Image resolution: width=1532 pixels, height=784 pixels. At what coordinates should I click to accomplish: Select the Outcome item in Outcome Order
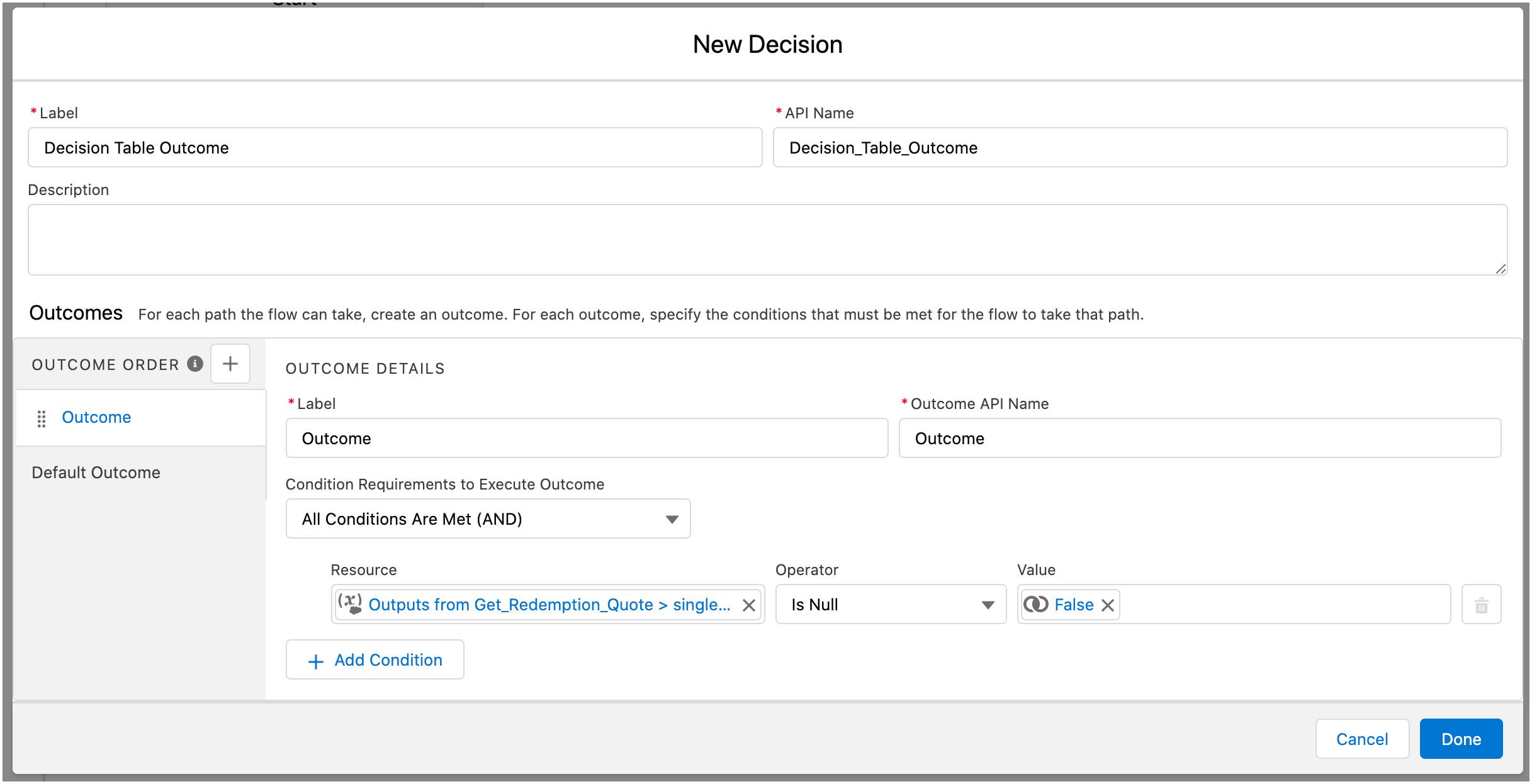point(96,417)
